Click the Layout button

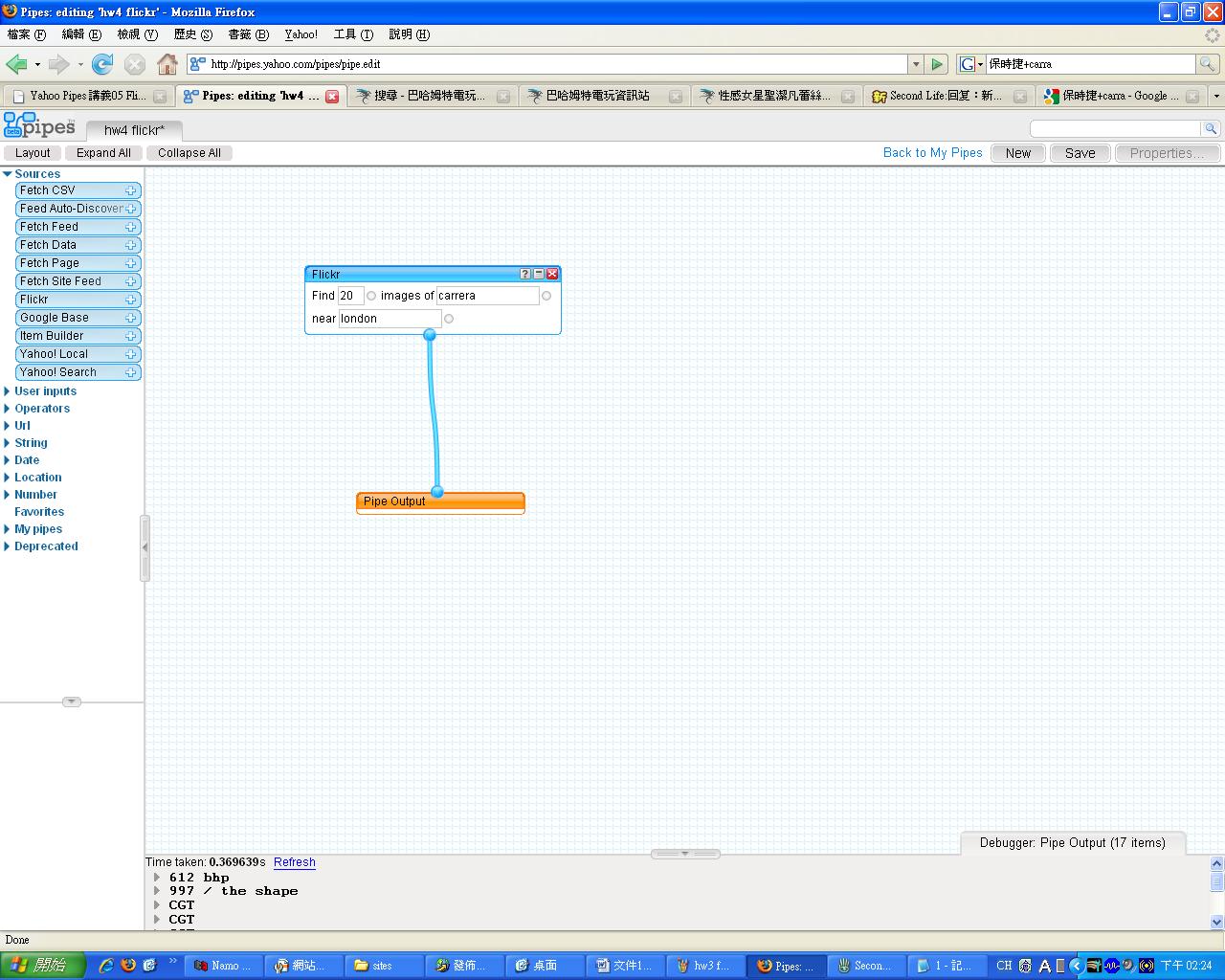(x=33, y=153)
